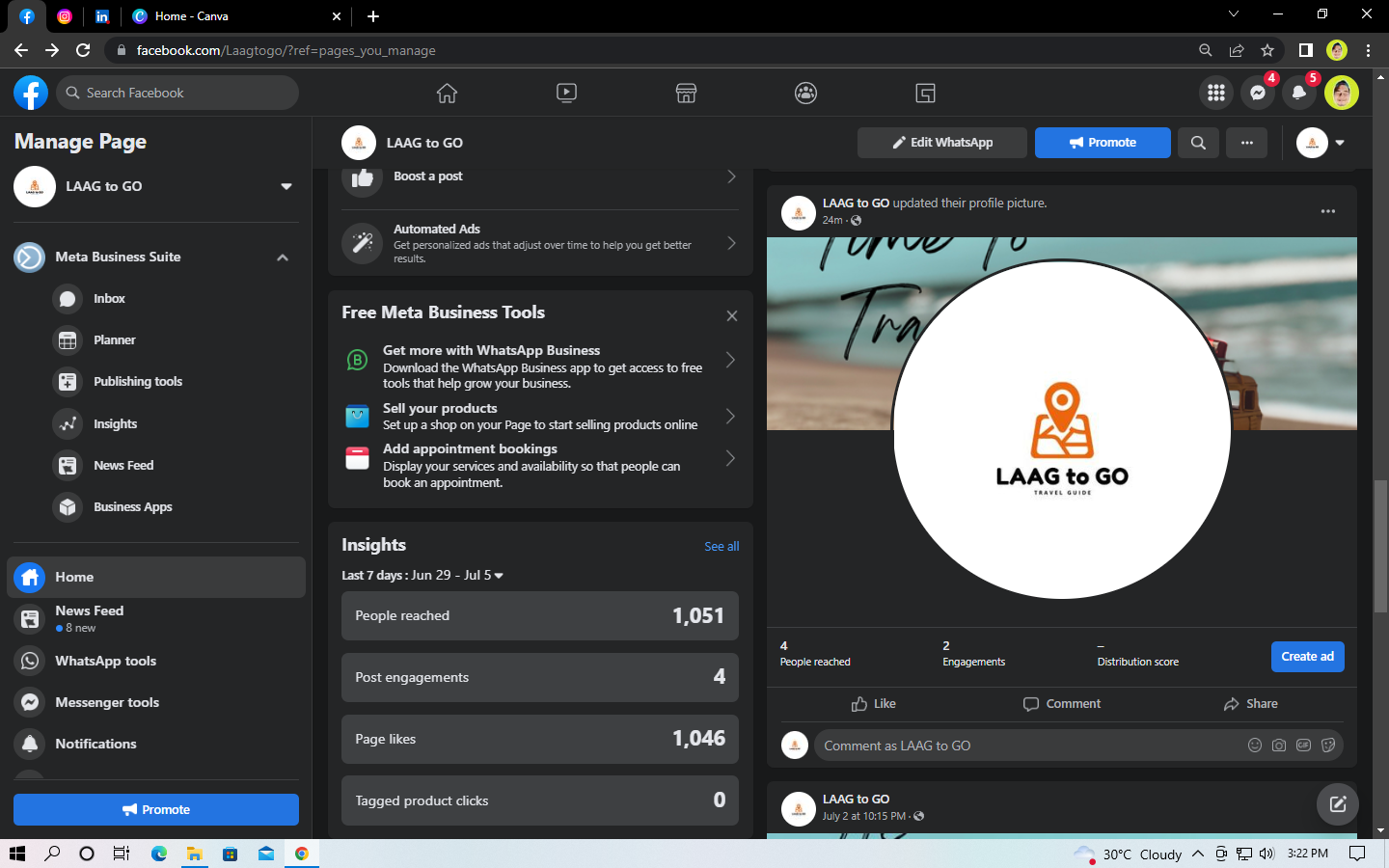Open the notifications bell icon
The image size is (1389, 868).
1299,93
